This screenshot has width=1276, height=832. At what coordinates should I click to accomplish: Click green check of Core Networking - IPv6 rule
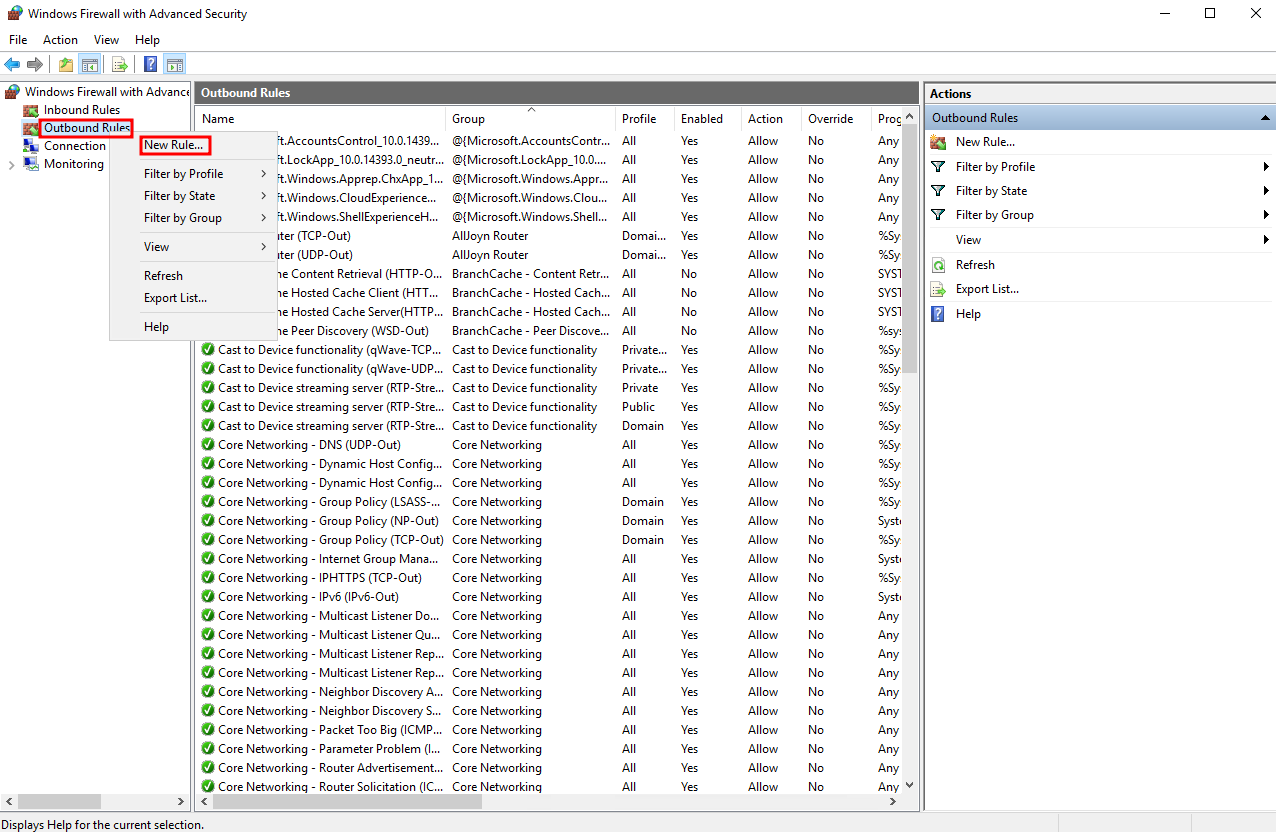click(208, 597)
